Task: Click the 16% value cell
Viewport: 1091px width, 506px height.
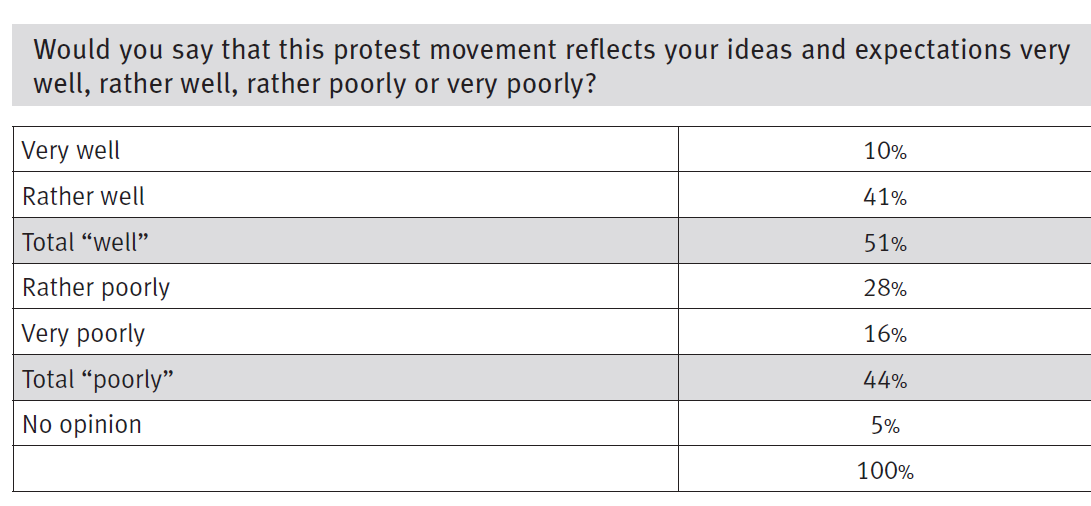Action: 885,335
